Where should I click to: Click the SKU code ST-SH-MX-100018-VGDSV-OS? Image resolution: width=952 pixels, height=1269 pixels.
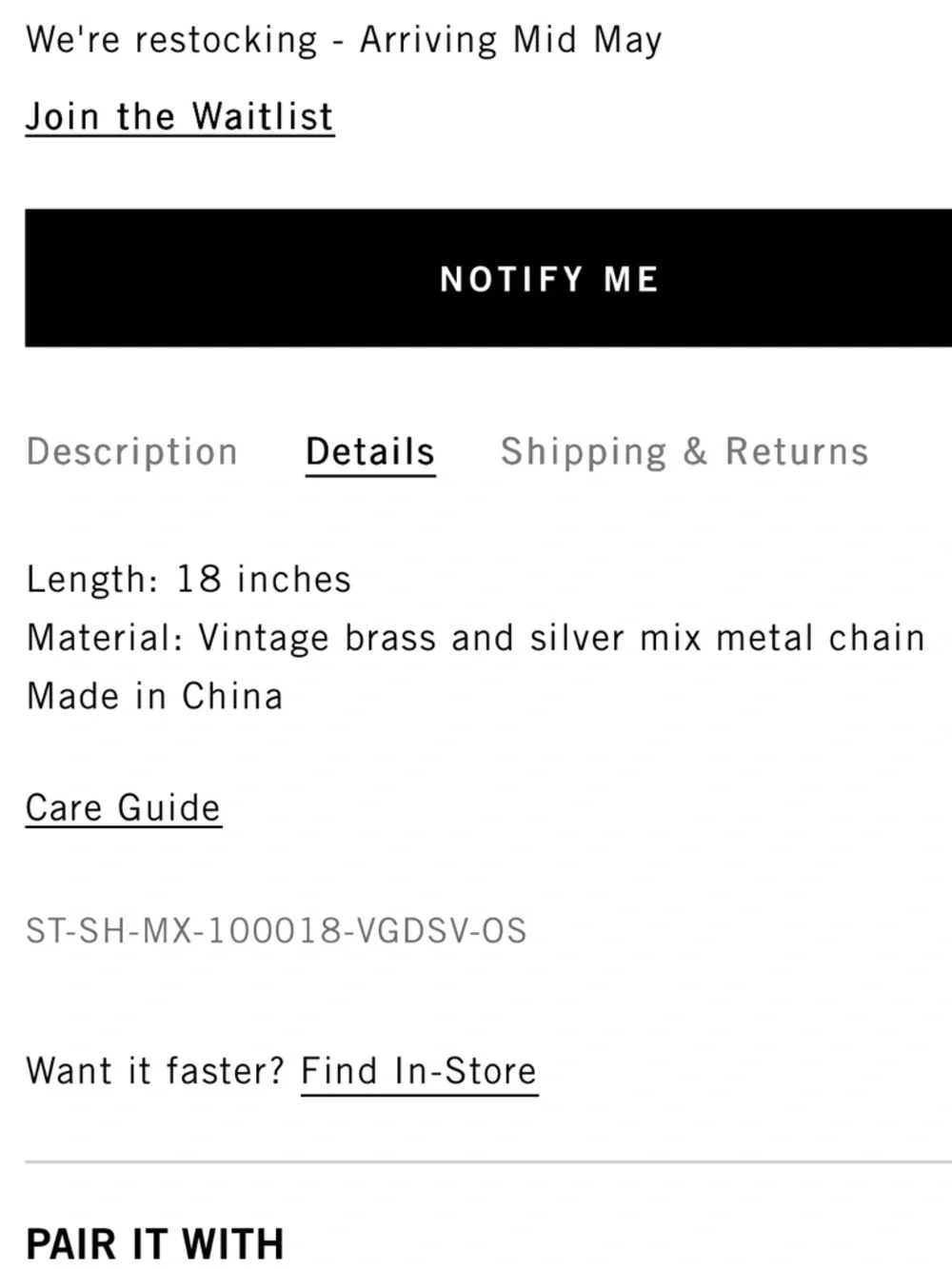click(x=276, y=930)
